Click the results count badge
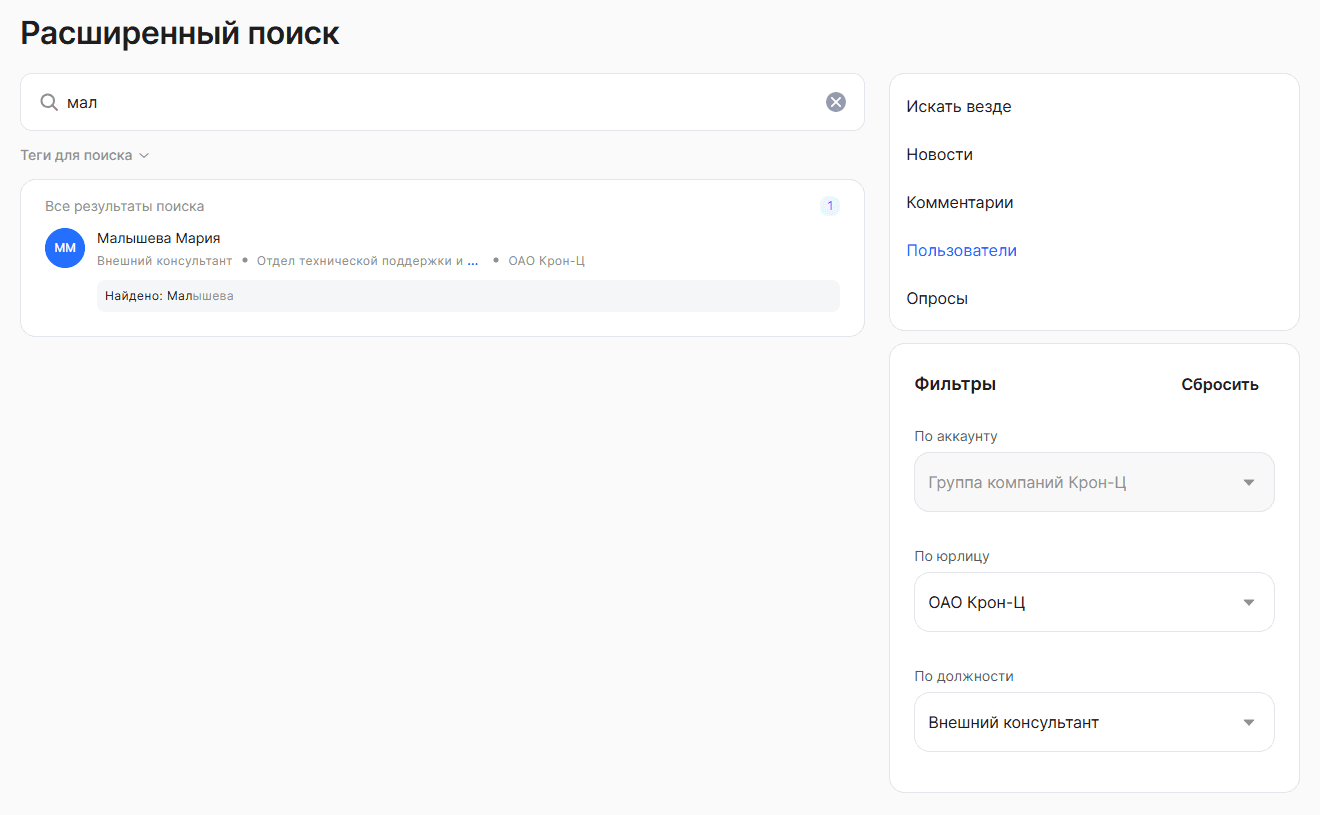This screenshot has width=1320, height=815. point(829,206)
